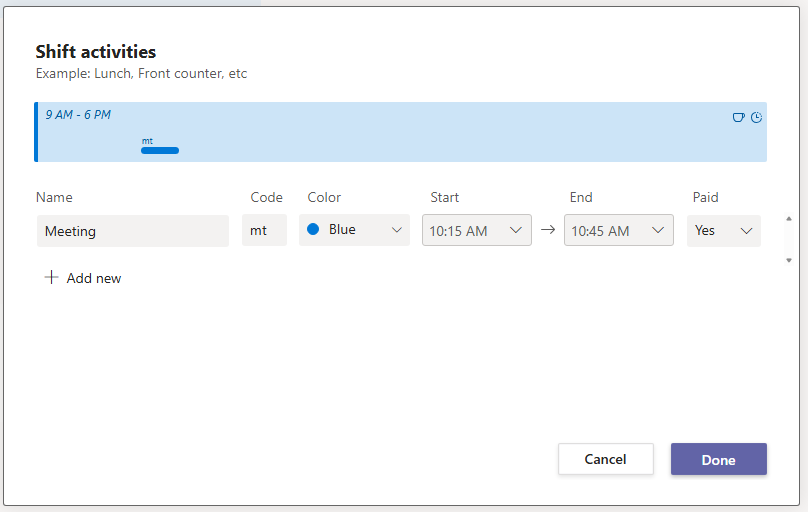Click the coffee cup break icon

click(738, 117)
